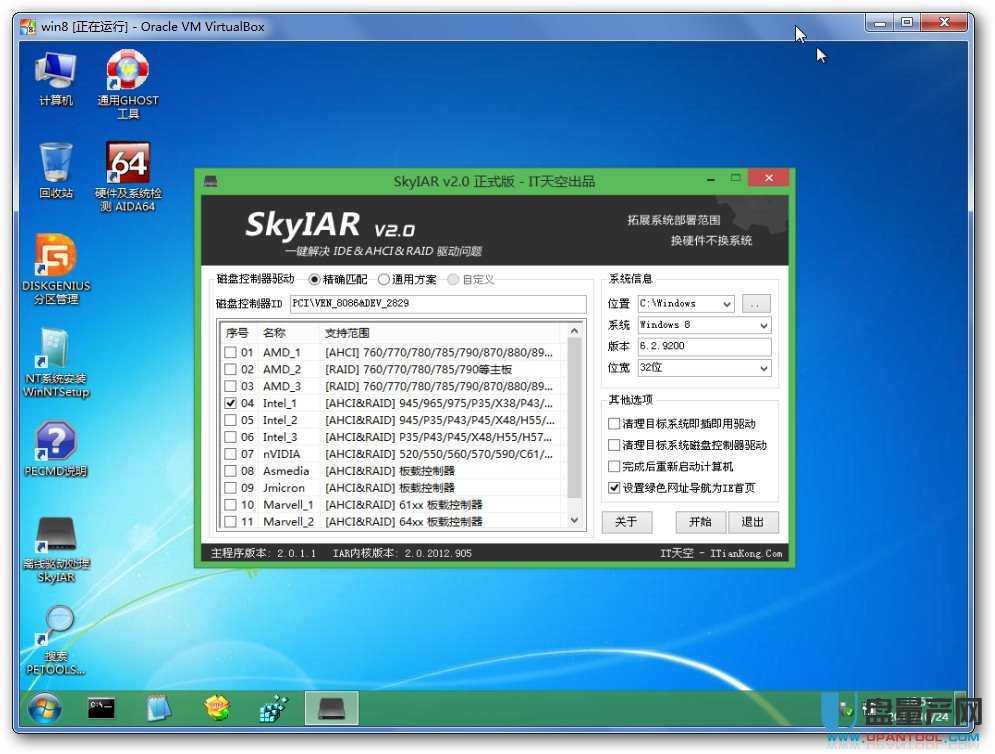Select the 通用方案 radio button
Screen dimensions: 995x754
(384, 280)
